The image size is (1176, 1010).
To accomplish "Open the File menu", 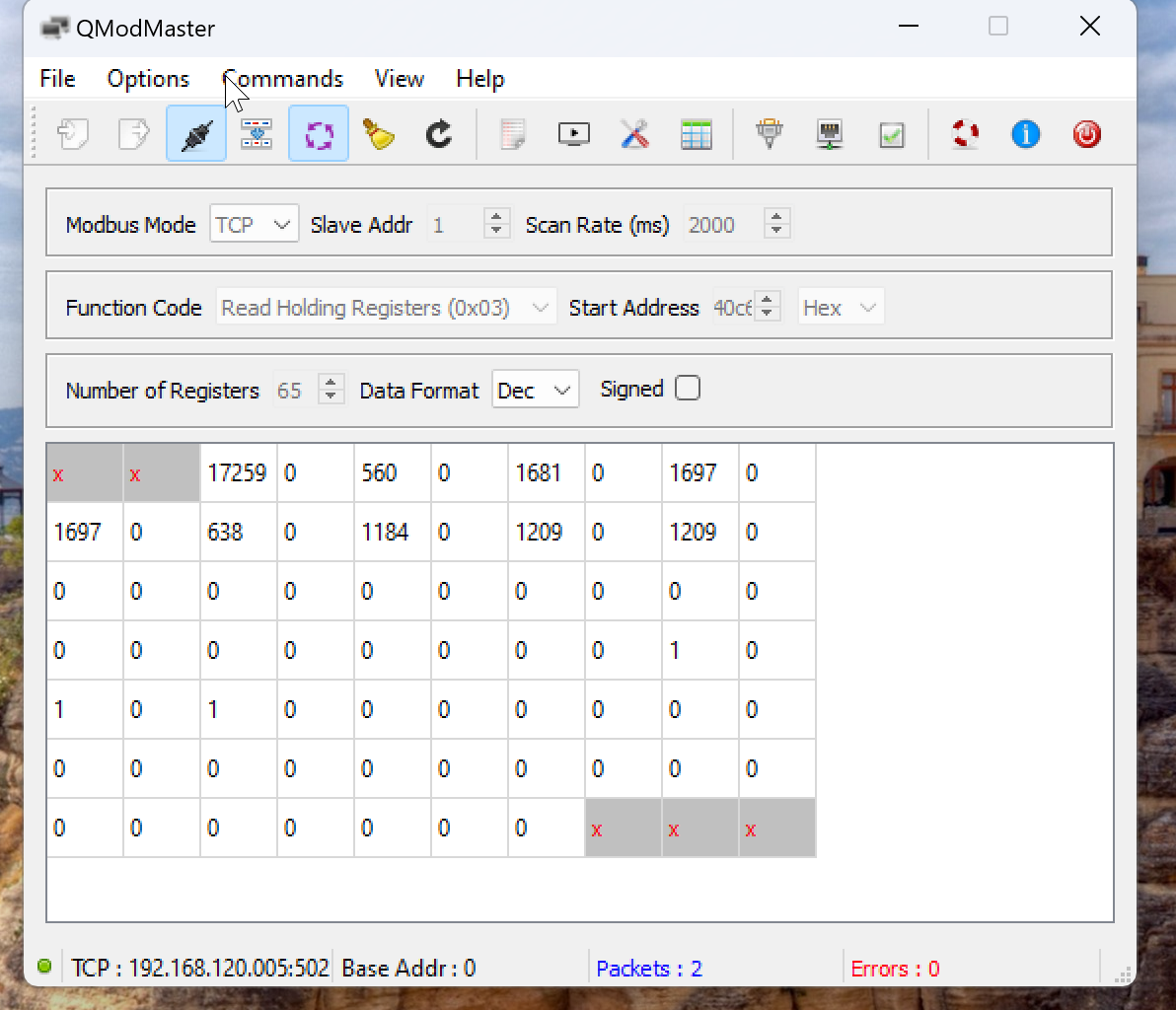I will (x=57, y=79).
